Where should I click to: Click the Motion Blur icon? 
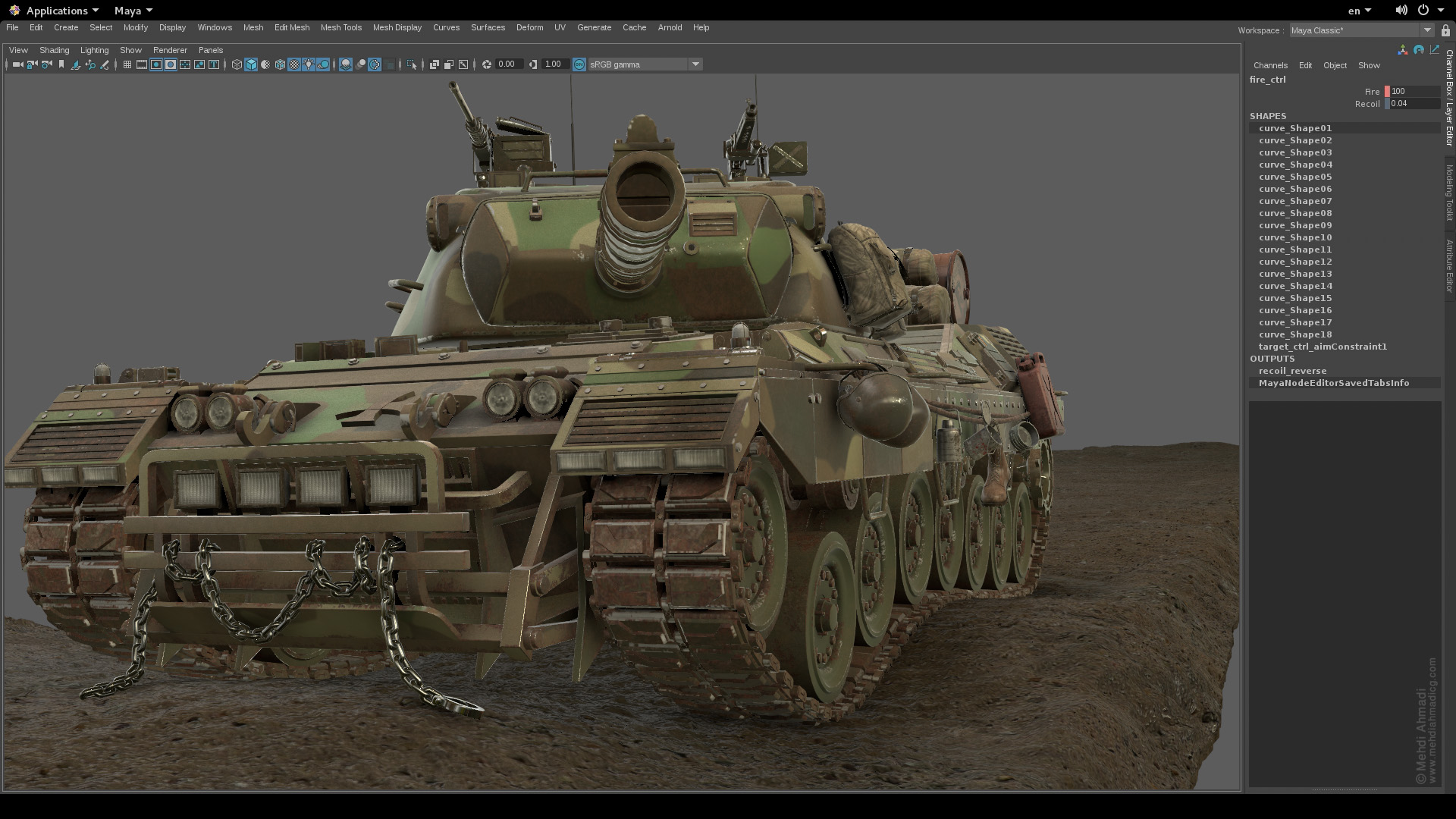360,64
